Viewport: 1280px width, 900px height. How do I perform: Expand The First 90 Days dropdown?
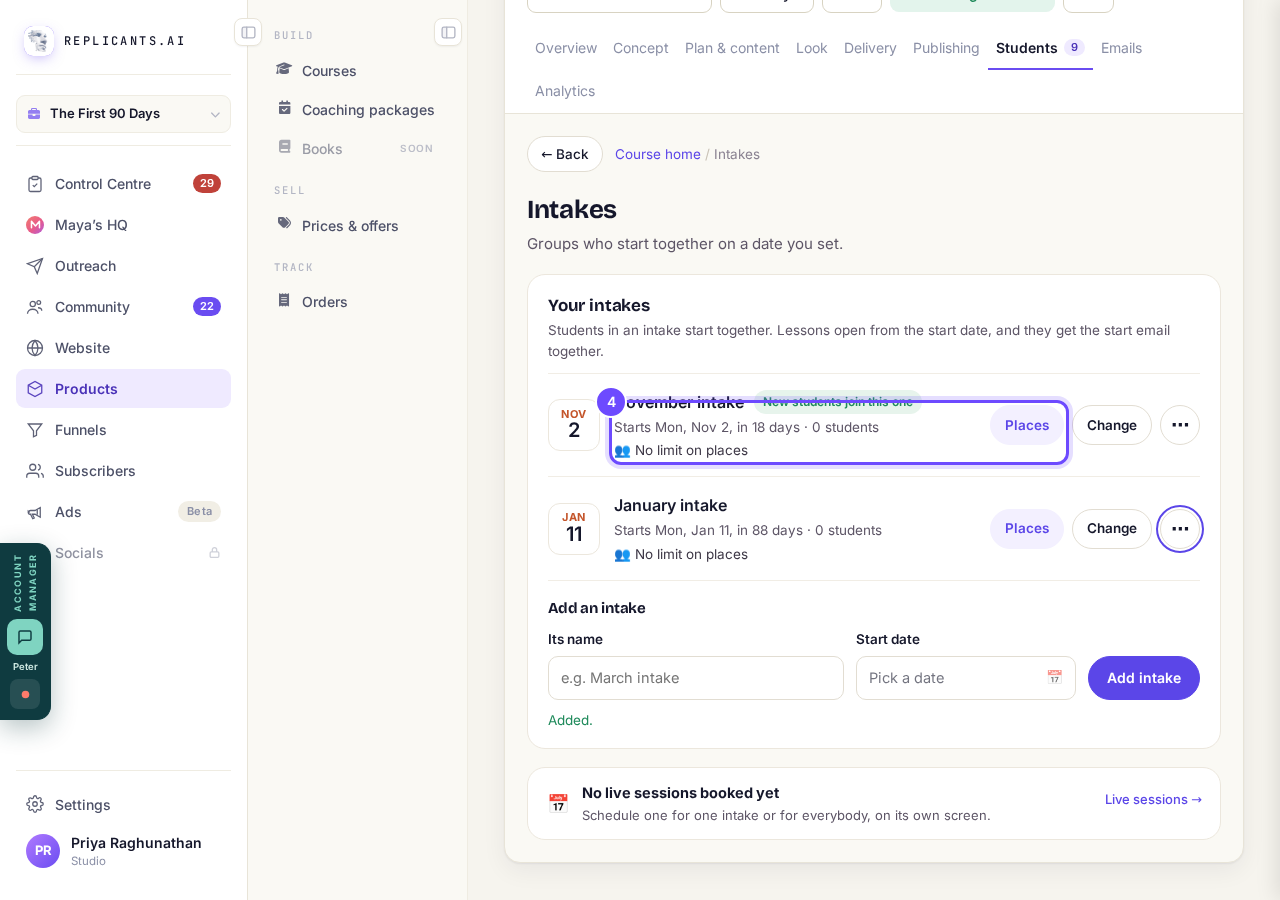pos(123,114)
